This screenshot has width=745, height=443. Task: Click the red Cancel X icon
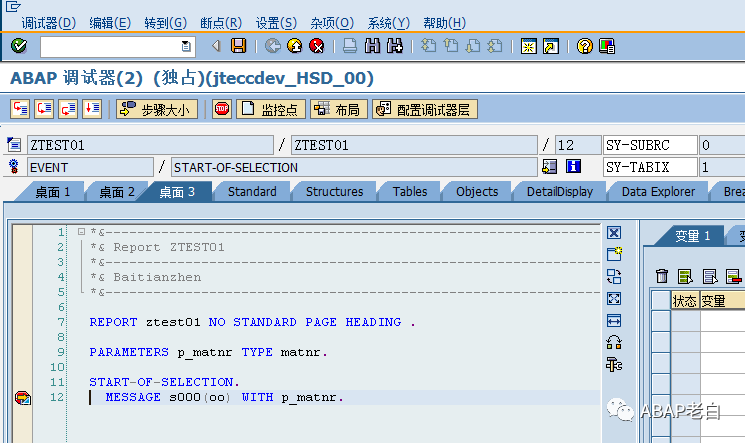[317, 46]
